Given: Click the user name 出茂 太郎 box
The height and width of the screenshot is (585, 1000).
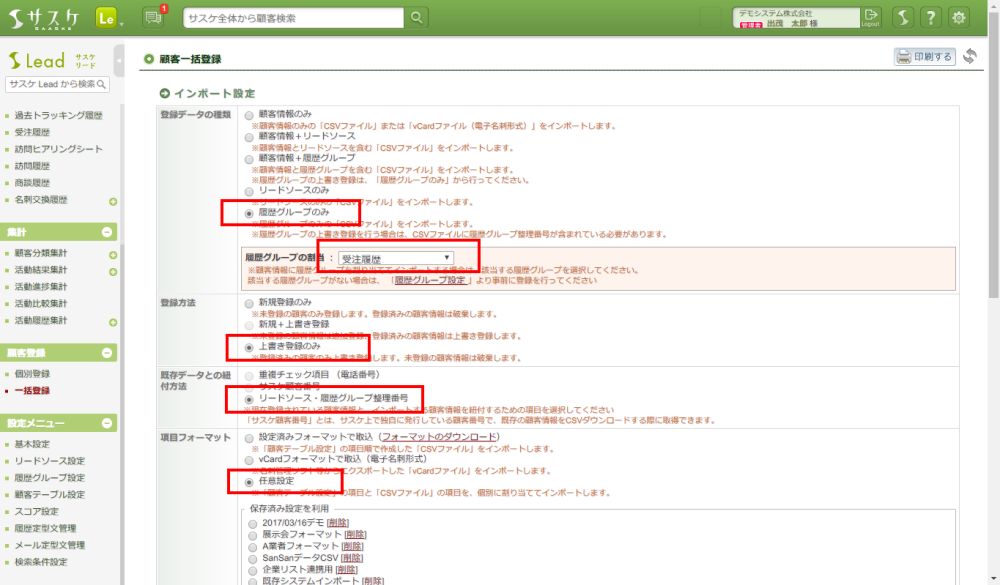Looking at the screenshot, I should [x=796, y=18].
